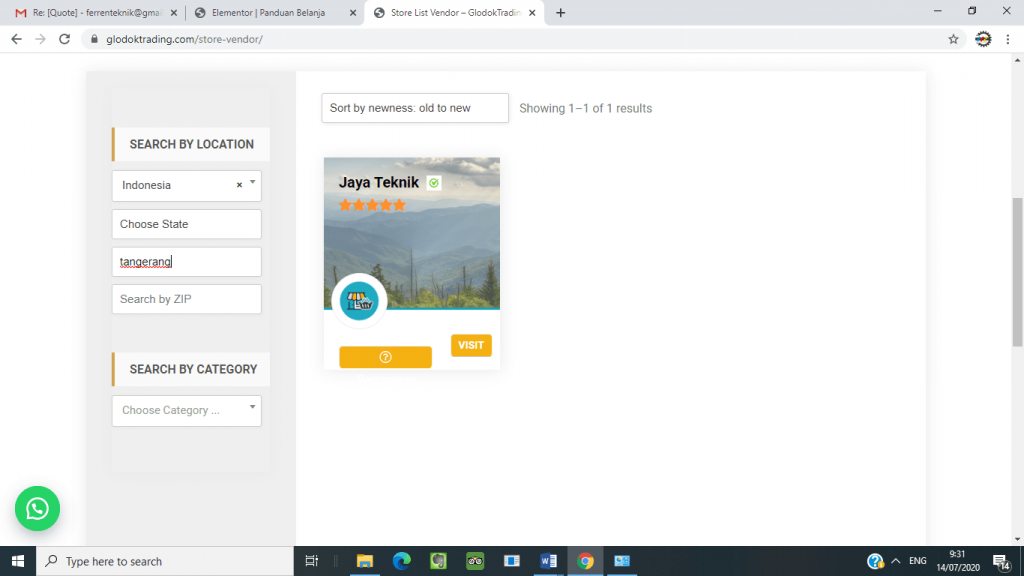
Task: Bookmark this page with the star icon
Action: pos(953,39)
